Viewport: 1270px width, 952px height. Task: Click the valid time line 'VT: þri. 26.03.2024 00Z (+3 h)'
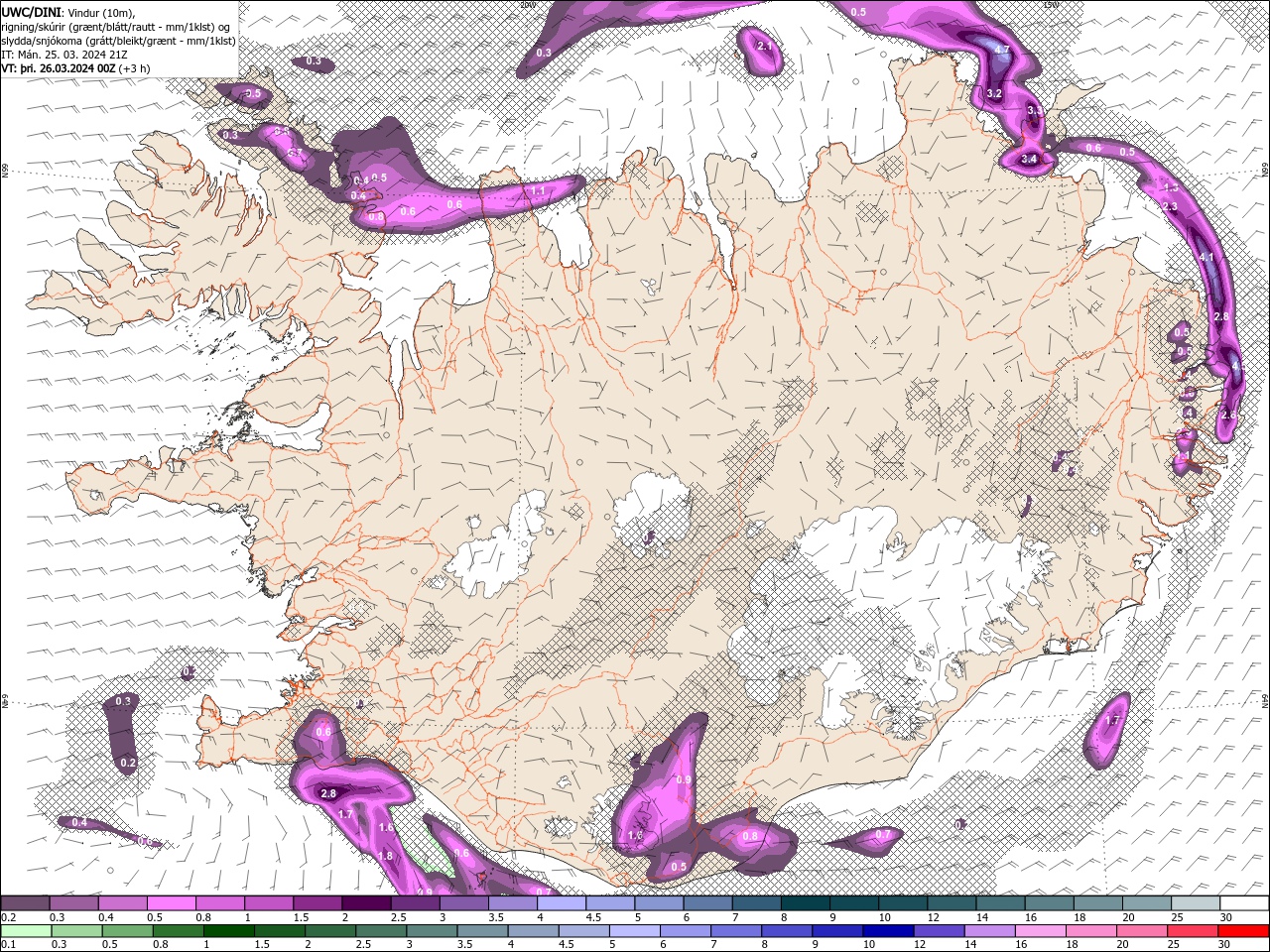coord(76,68)
